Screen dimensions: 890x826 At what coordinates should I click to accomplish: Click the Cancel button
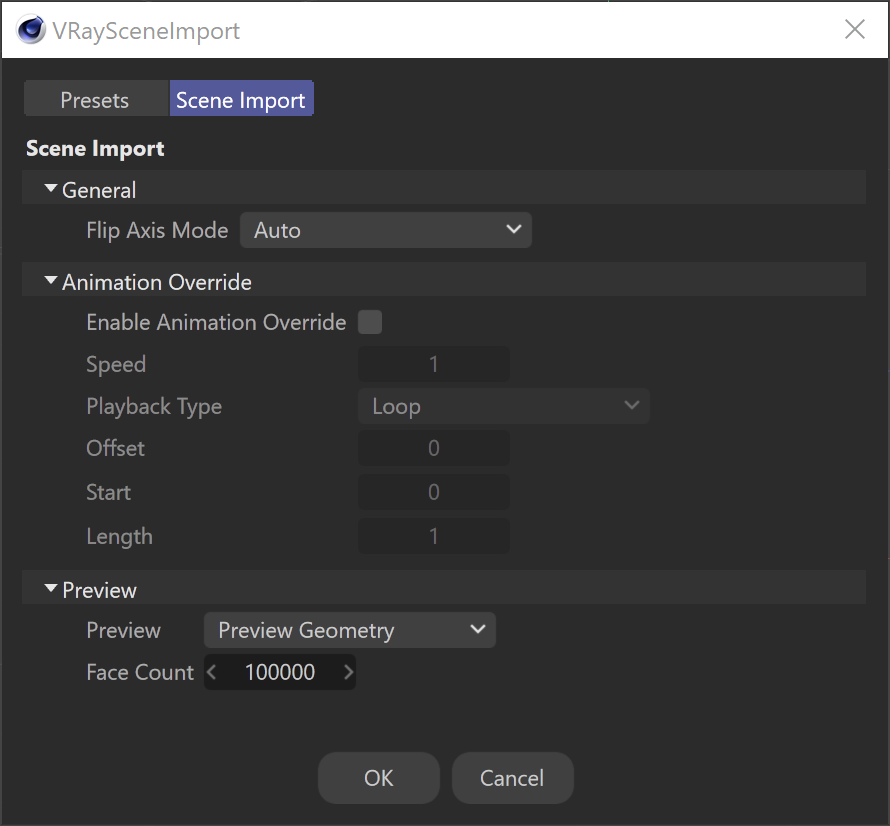512,778
